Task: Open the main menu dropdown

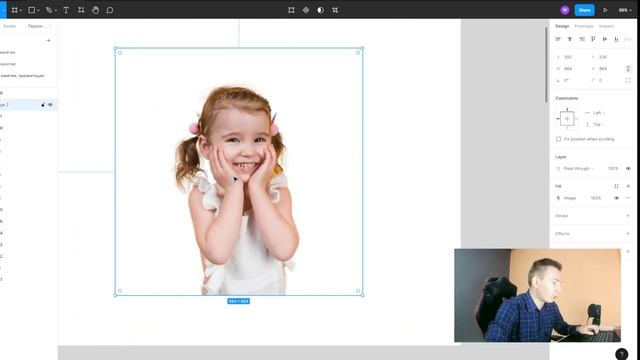Action: tap(3, 10)
